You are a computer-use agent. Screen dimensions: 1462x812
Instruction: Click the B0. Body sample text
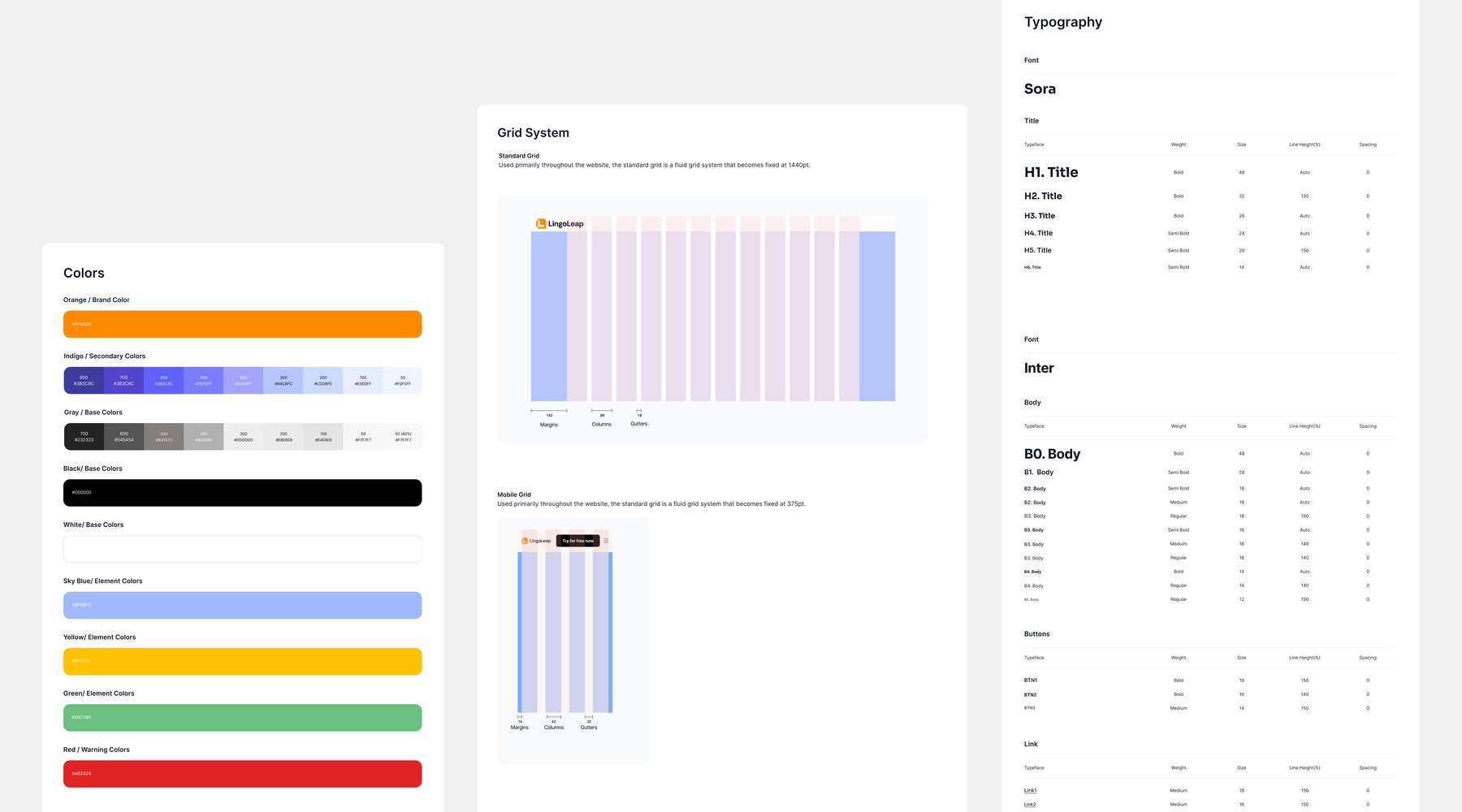(1052, 454)
